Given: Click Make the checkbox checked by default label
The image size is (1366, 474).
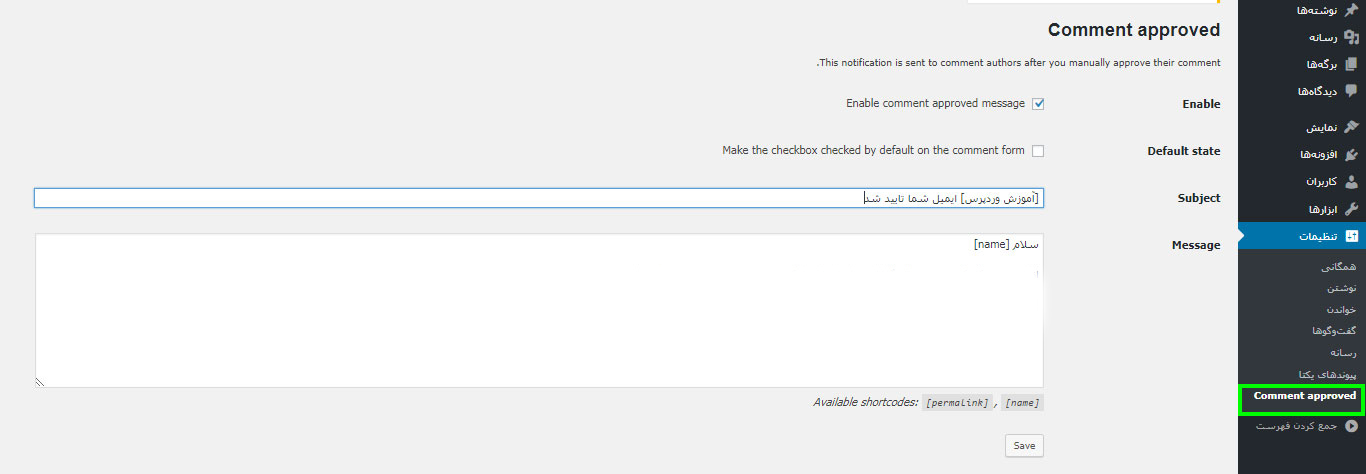Looking at the screenshot, I should tap(873, 150).
